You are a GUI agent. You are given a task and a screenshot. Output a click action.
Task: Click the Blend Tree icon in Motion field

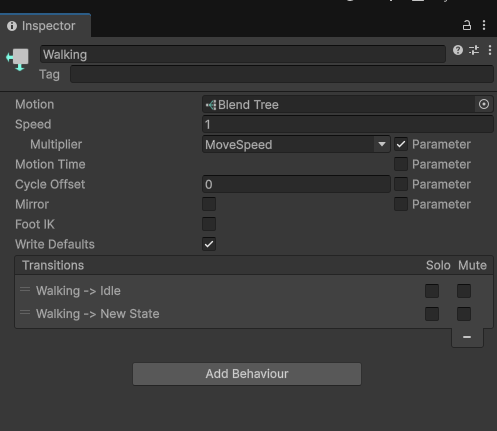(211, 105)
